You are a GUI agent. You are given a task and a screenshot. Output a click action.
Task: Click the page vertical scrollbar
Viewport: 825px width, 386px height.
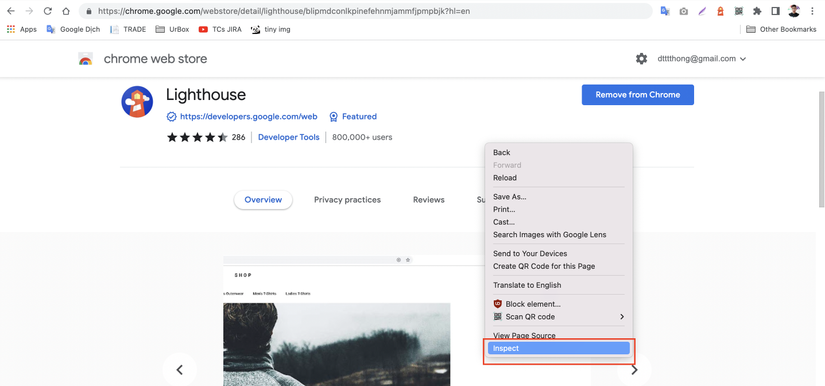tap(821, 150)
